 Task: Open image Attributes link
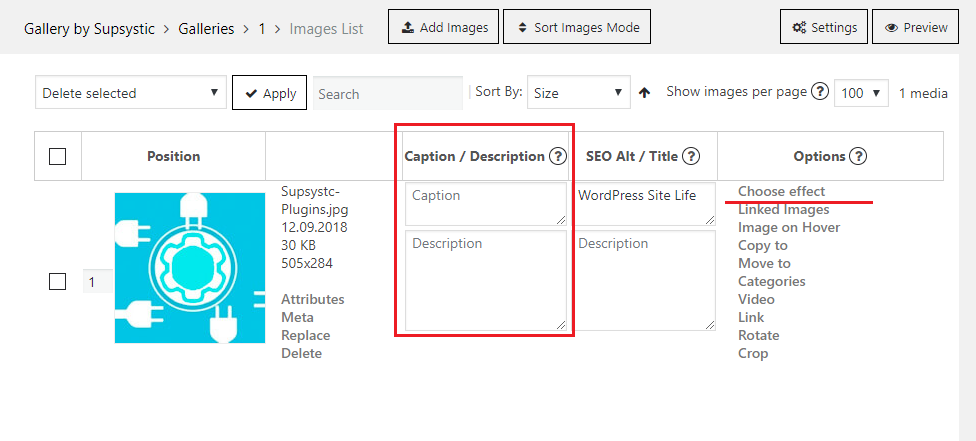coord(312,299)
